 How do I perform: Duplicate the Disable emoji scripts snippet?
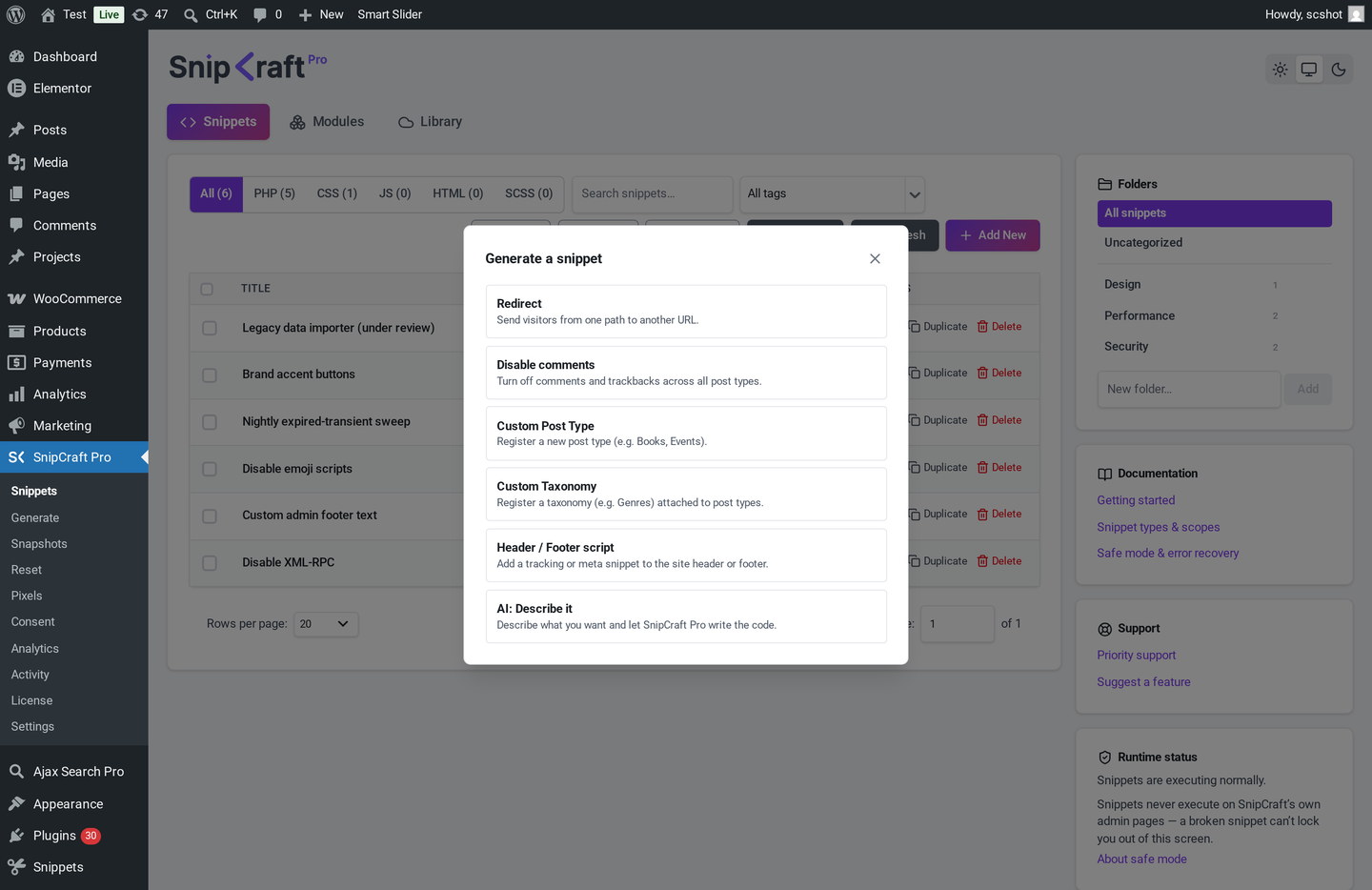pyautogui.click(x=938, y=468)
